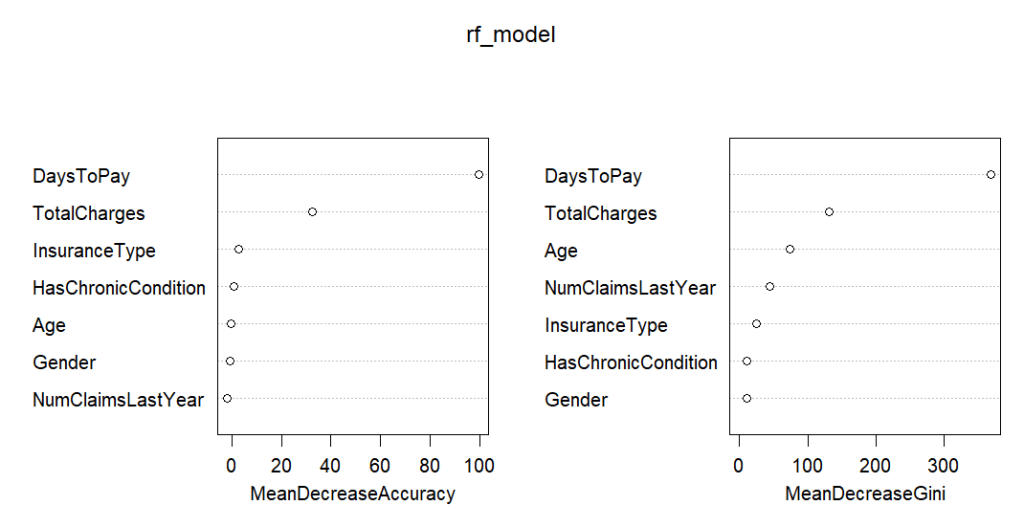
Task: Click NumClaimsLastYear point in MeanDecreaseAccuracy plot
Action: [x=227, y=398]
